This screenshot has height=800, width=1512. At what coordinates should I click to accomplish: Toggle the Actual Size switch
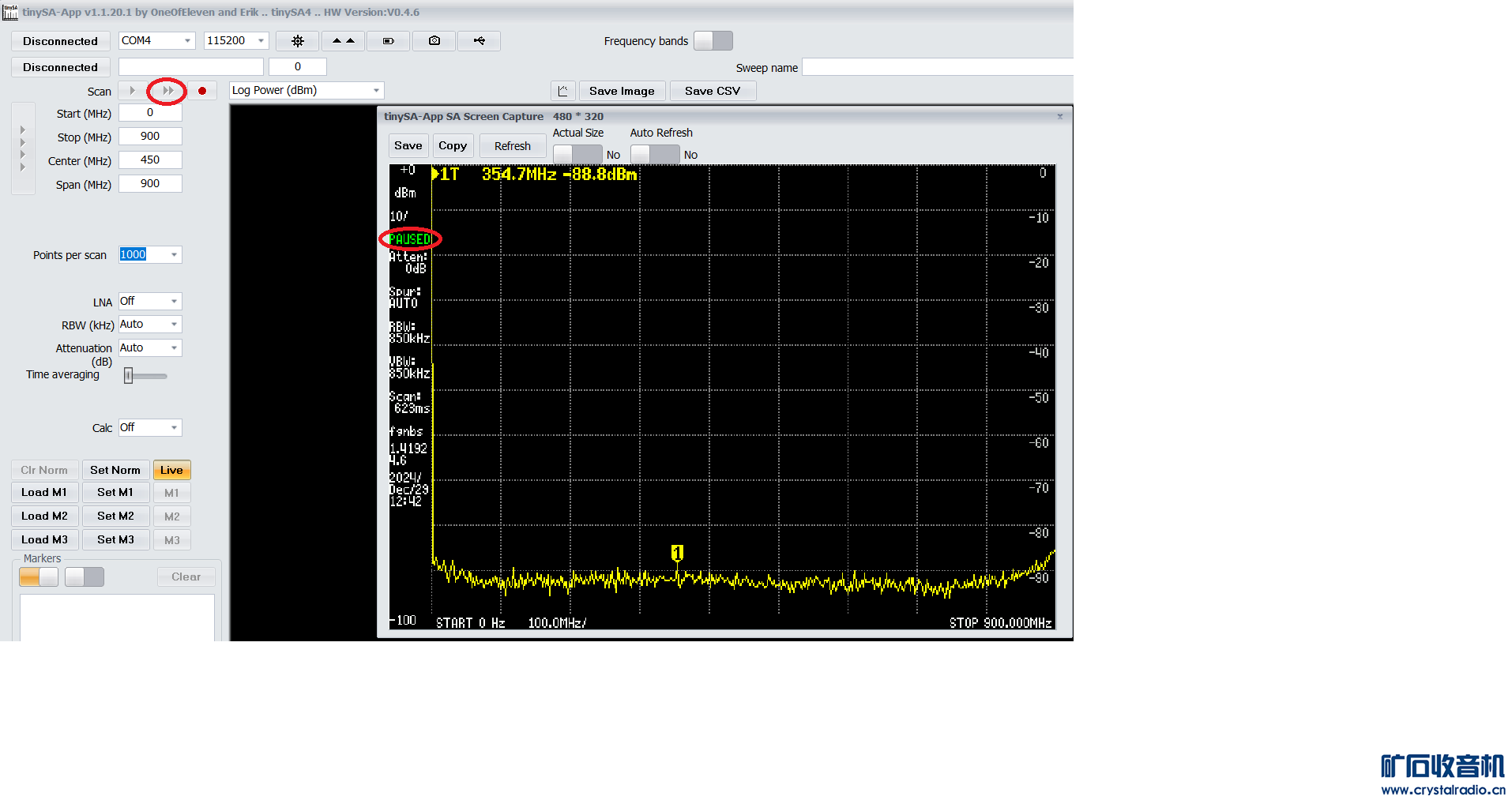point(577,154)
